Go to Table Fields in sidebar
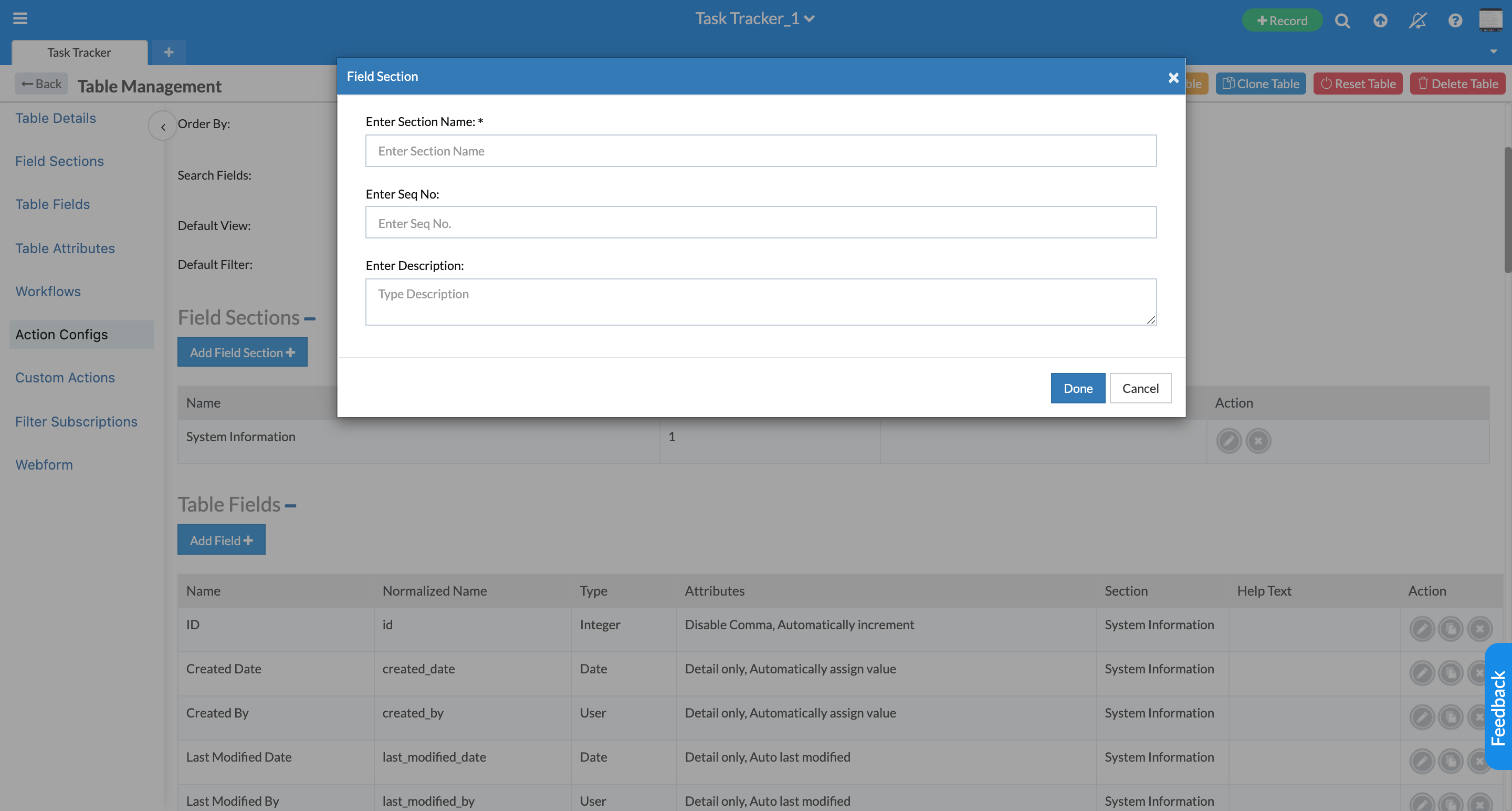Image resolution: width=1512 pixels, height=811 pixels. [x=52, y=204]
